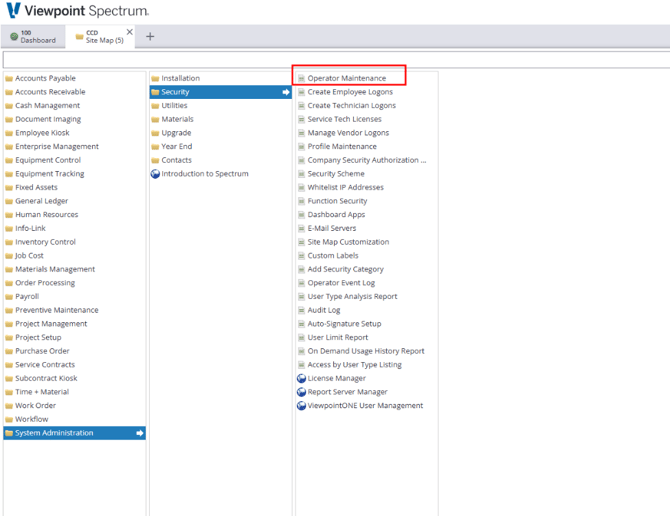Click globe icon beside Introduction to Spectrum
Image resolution: width=670 pixels, height=516 pixels.
pos(155,174)
